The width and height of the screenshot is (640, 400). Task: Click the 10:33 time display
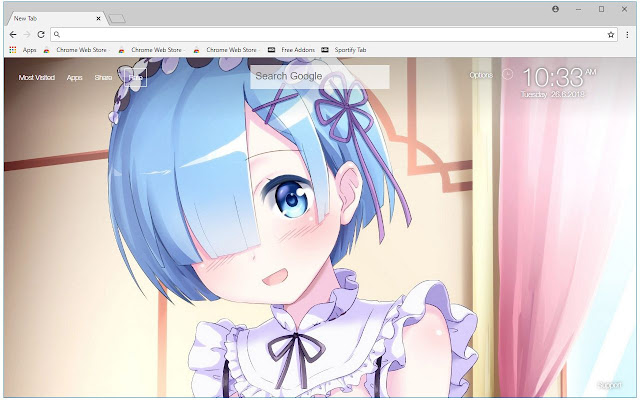tap(553, 78)
